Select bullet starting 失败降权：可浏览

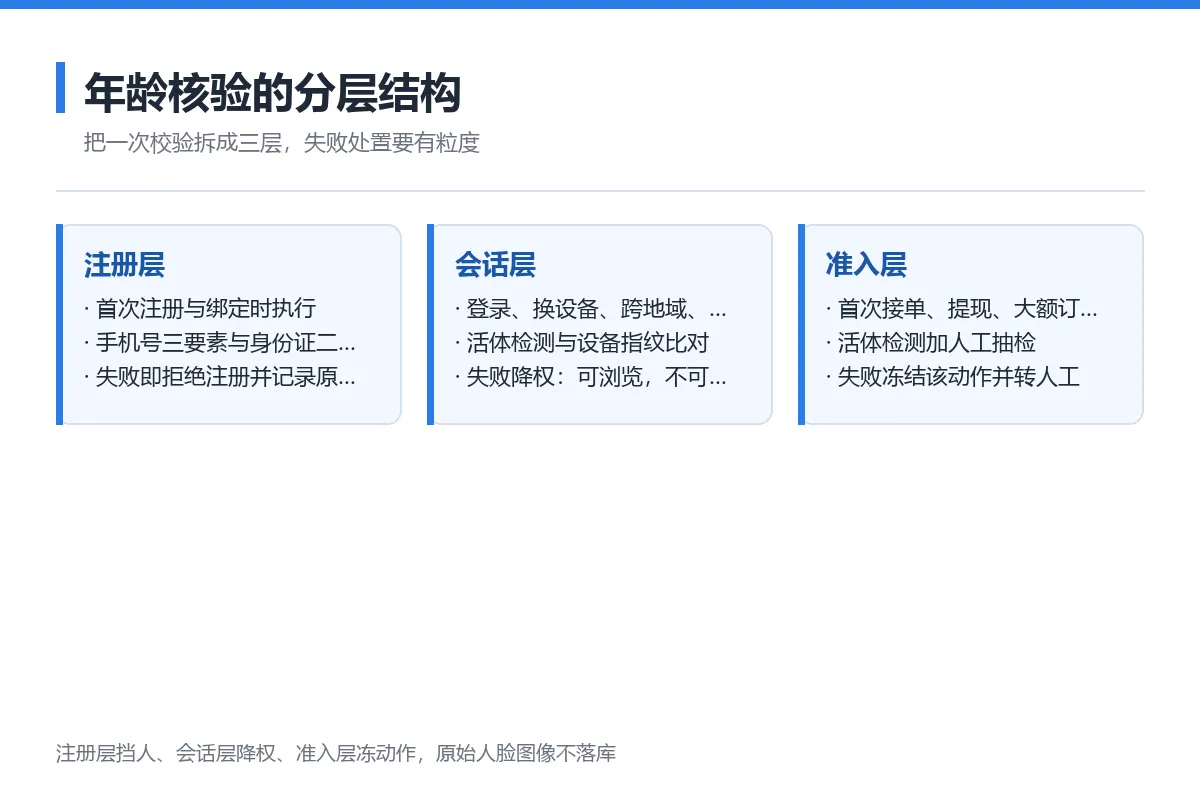click(591, 377)
